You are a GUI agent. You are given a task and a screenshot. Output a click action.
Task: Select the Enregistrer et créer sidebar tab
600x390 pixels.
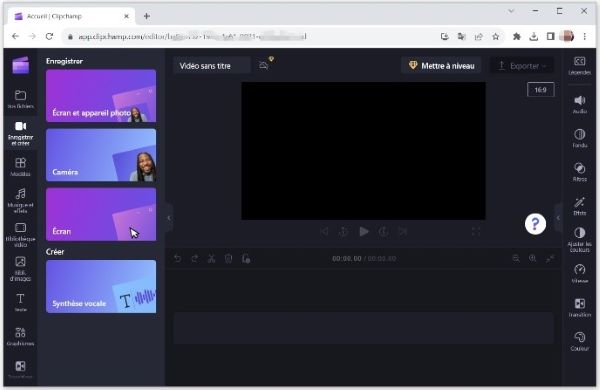20,133
